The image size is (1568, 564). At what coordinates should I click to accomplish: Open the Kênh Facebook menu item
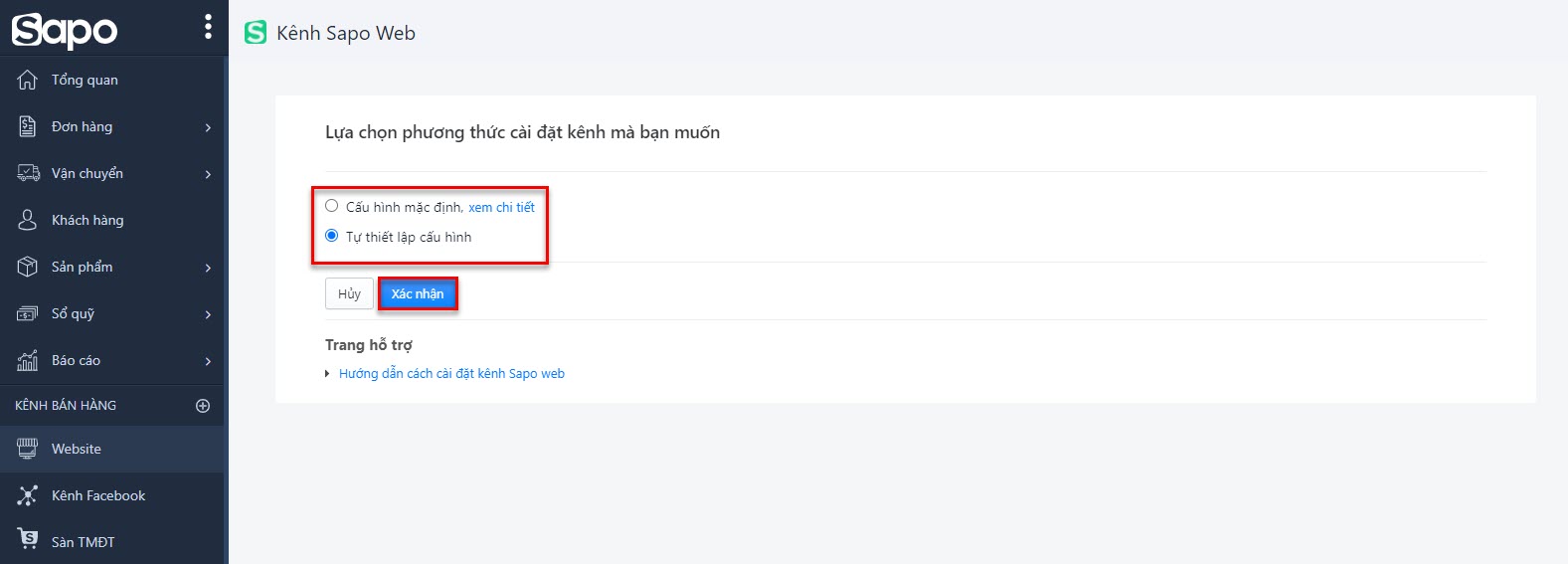112,495
